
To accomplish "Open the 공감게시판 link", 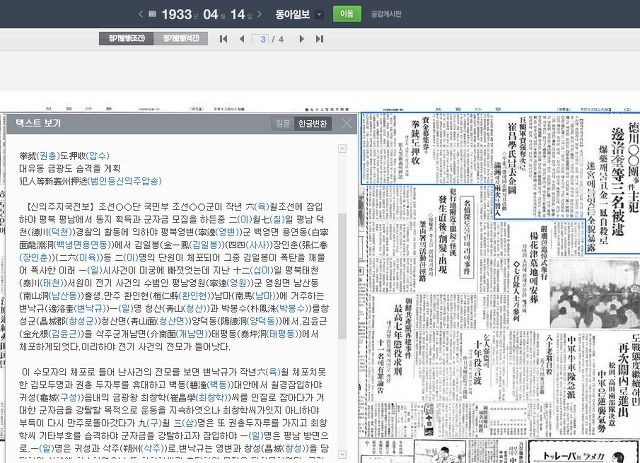I will pos(386,14).
